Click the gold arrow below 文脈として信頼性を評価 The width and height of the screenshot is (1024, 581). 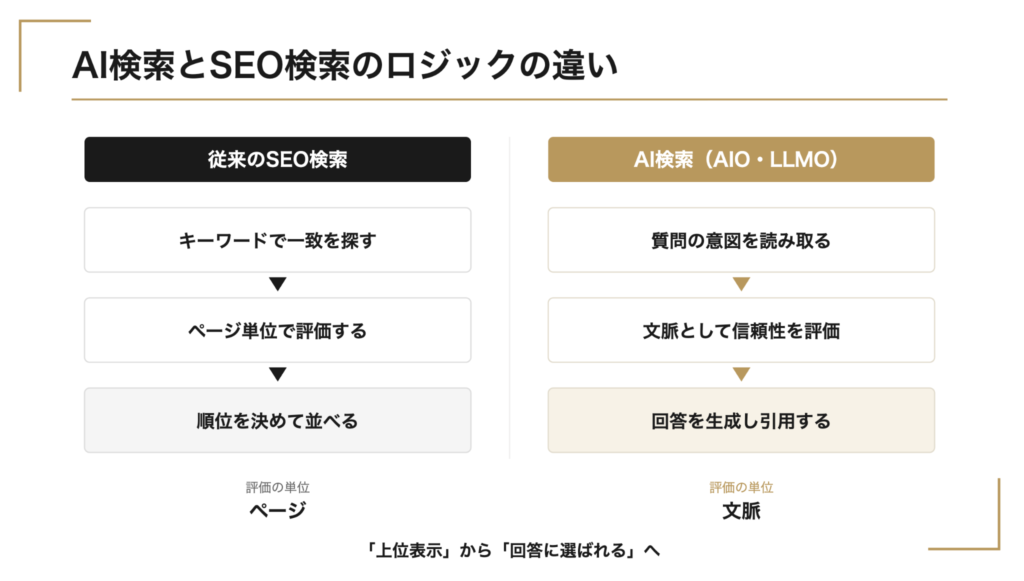click(741, 374)
